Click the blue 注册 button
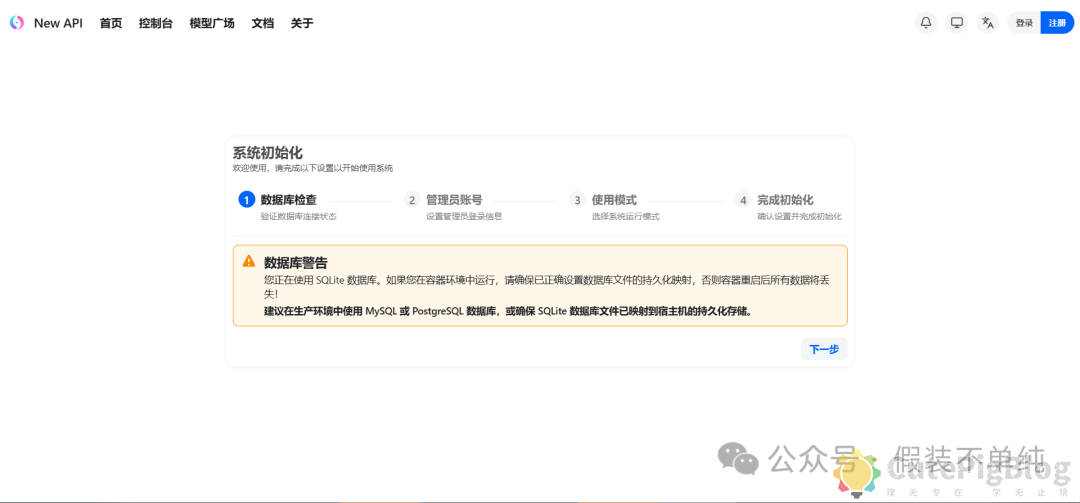 [x=1057, y=23]
